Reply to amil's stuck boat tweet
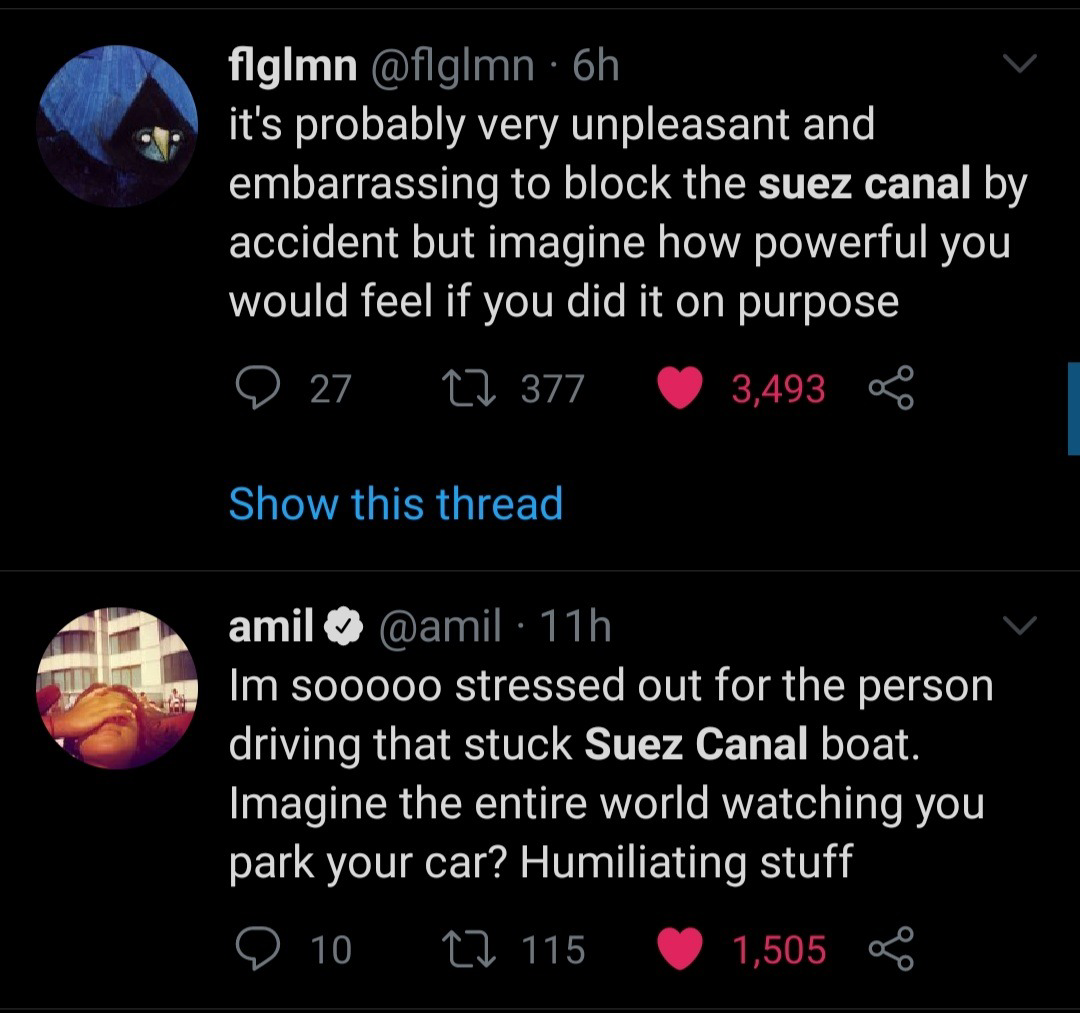The width and height of the screenshot is (1080, 1013). (x=257, y=948)
